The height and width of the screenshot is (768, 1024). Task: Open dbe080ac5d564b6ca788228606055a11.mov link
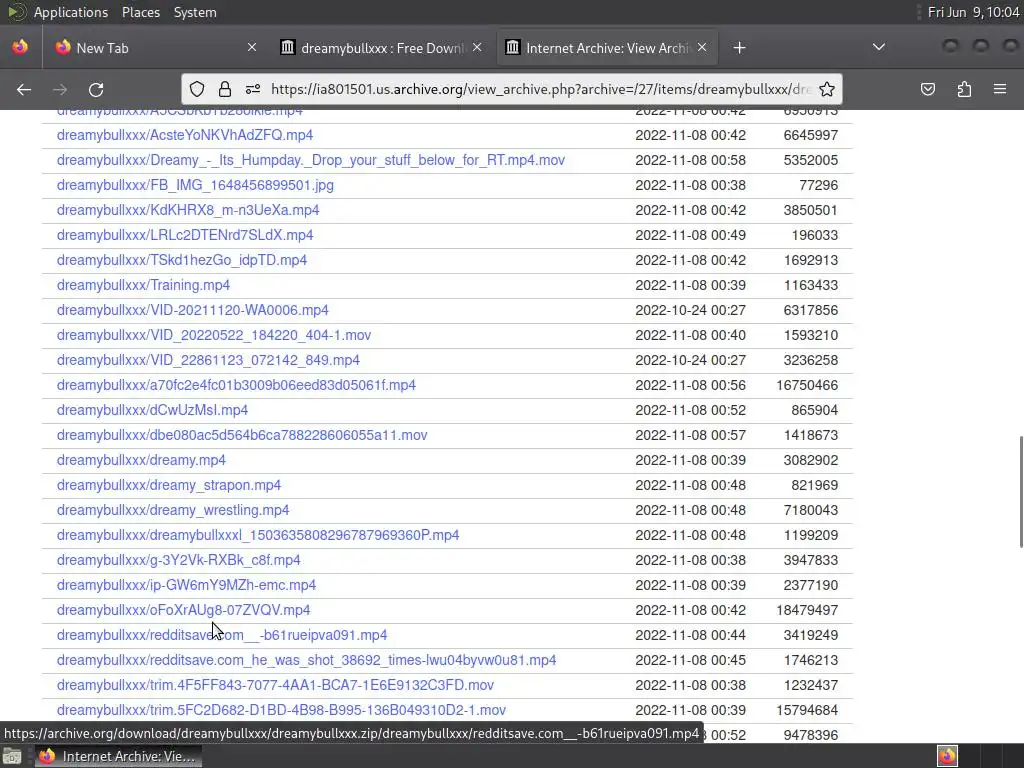pyautogui.click(x=242, y=435)
